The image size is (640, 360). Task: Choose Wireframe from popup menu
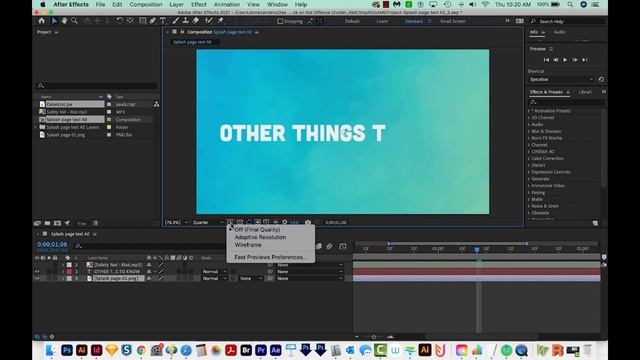248,245
